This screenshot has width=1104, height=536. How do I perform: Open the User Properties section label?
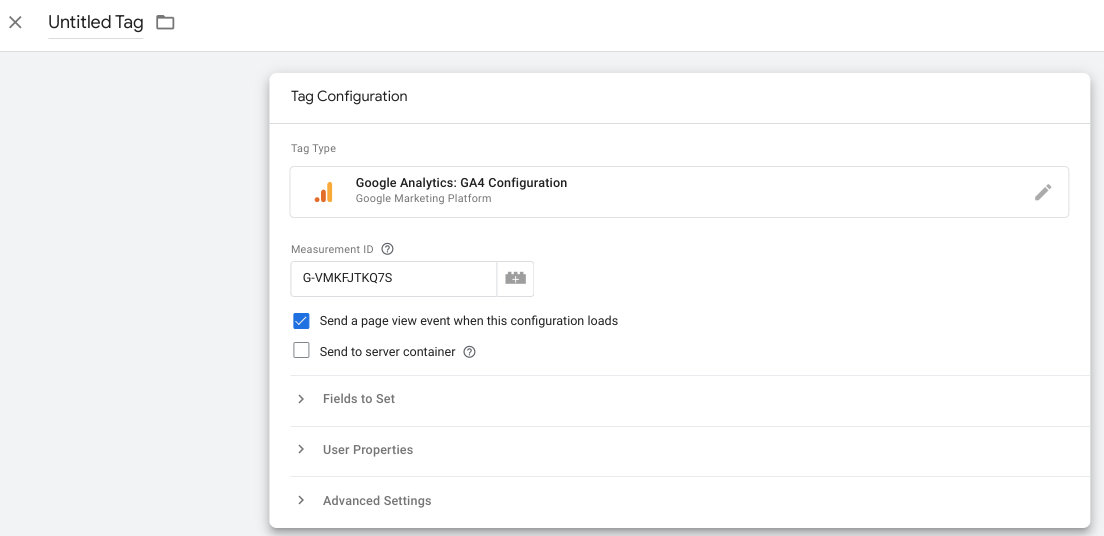point(368,450)
